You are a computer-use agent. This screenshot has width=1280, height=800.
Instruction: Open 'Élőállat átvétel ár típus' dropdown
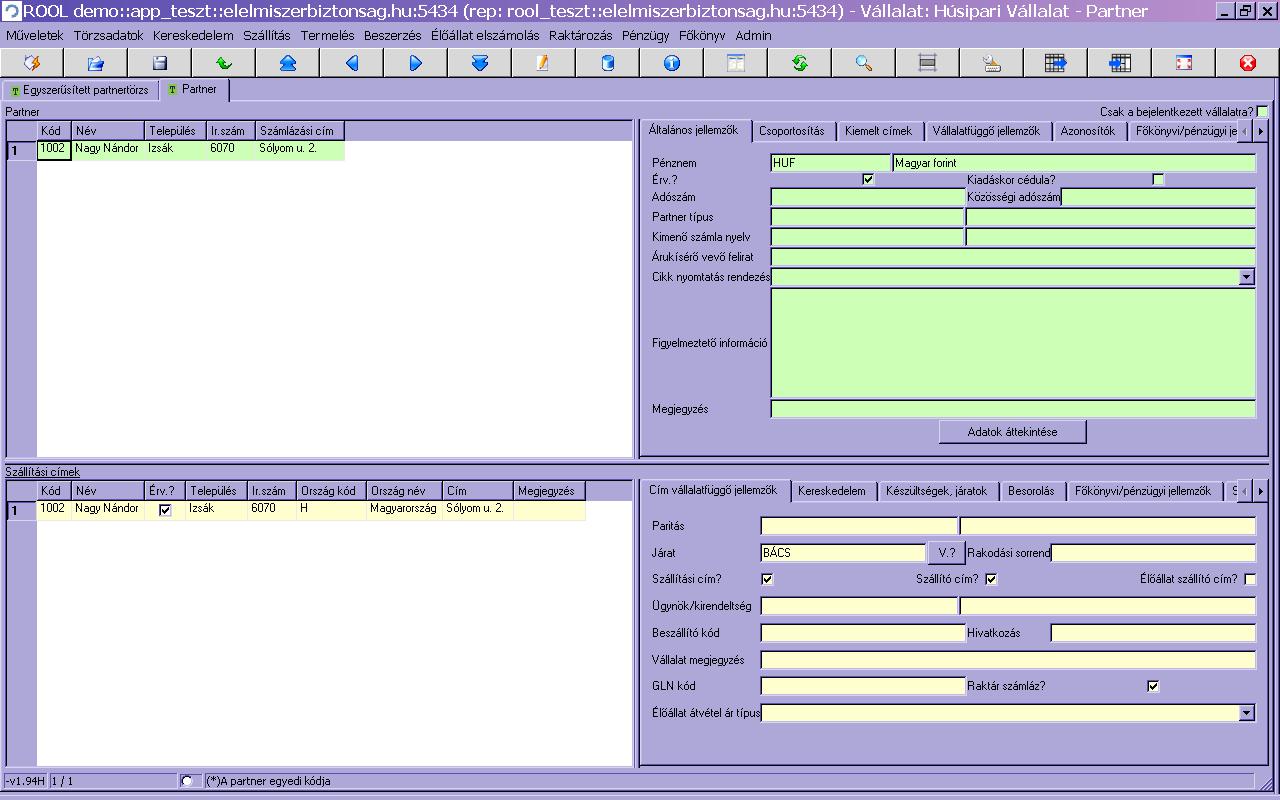tap(1247, 713)
